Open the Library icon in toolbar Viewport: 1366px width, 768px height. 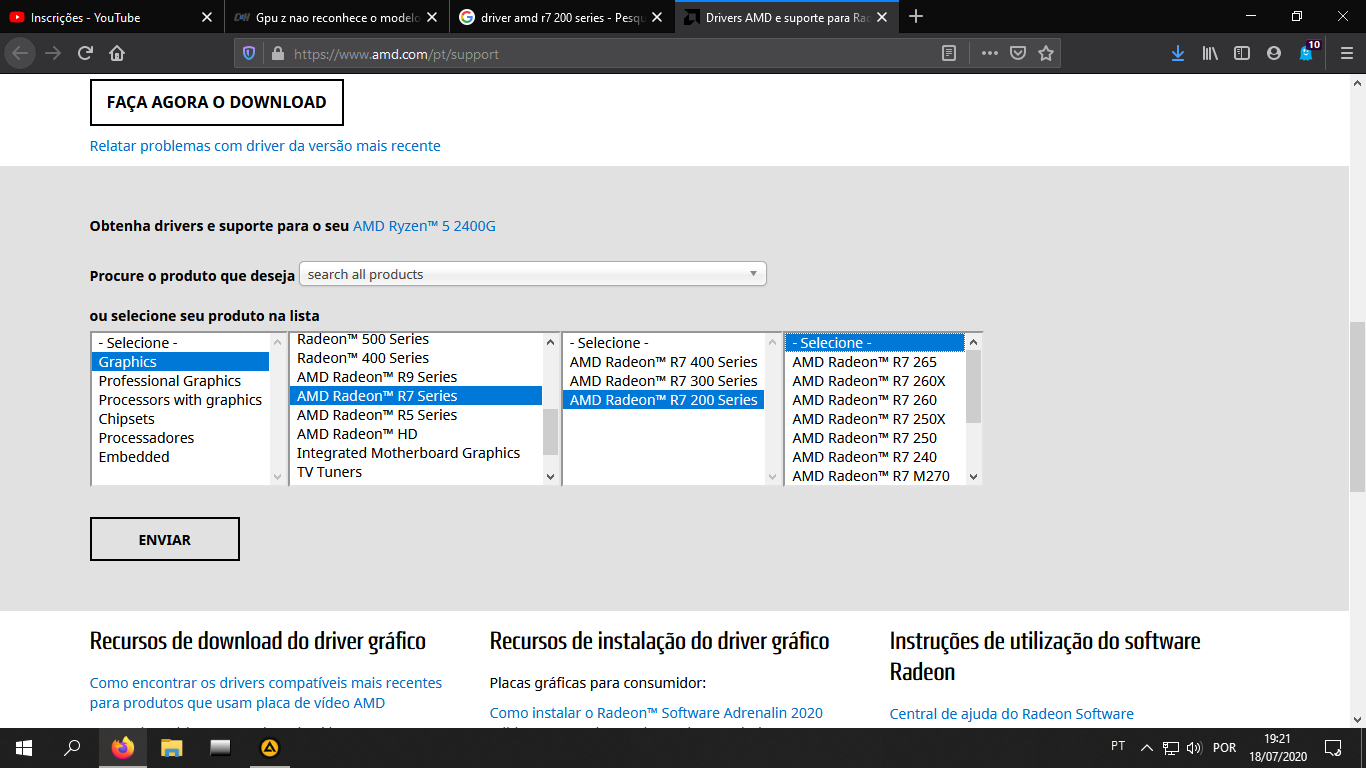coord(1210,53)
